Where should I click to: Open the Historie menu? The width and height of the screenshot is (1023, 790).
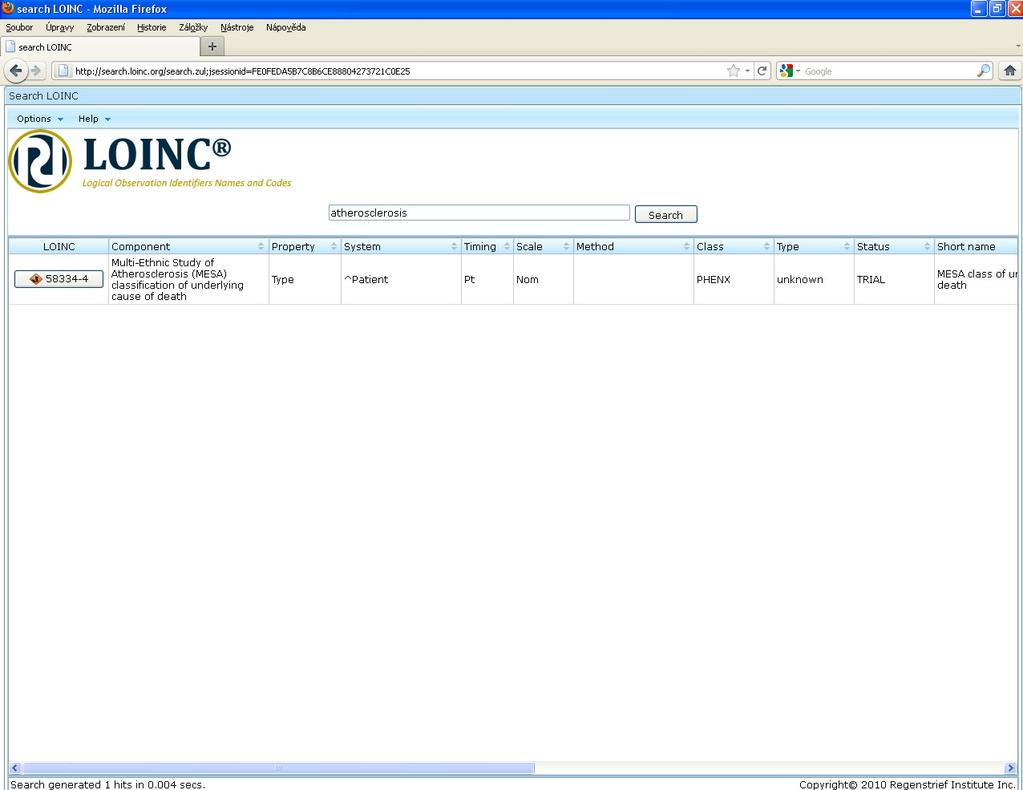151,27
